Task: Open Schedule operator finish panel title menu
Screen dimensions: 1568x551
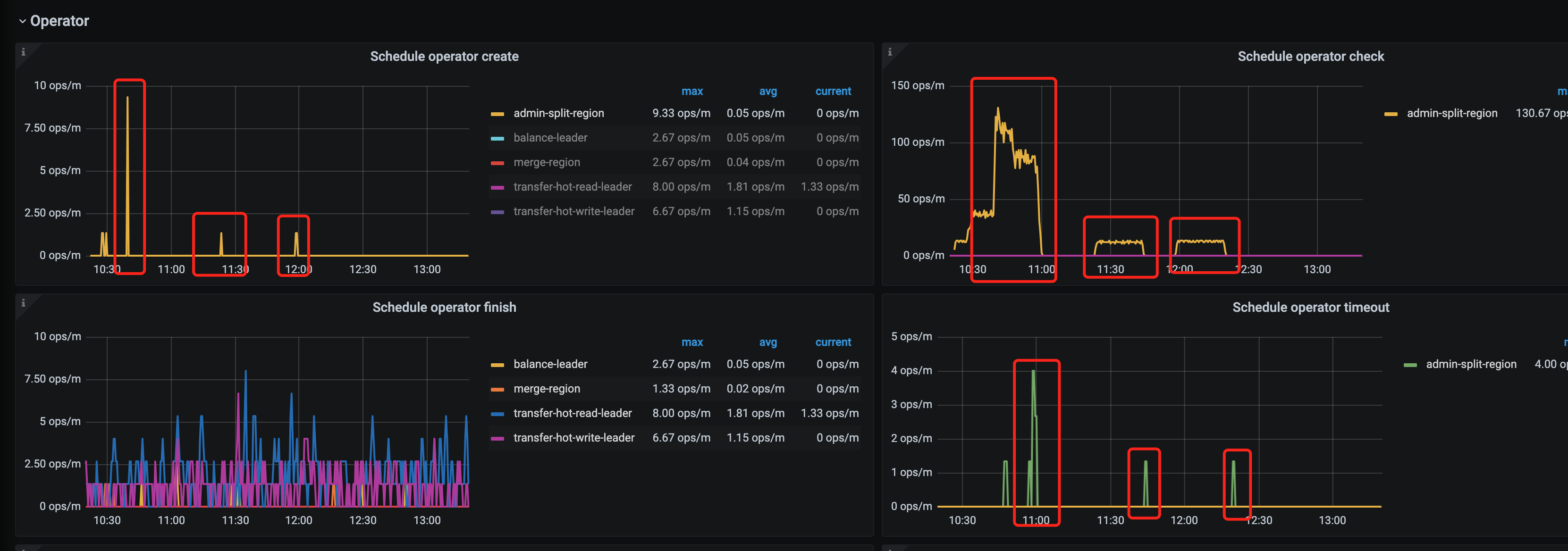Action: pos(444,308)
